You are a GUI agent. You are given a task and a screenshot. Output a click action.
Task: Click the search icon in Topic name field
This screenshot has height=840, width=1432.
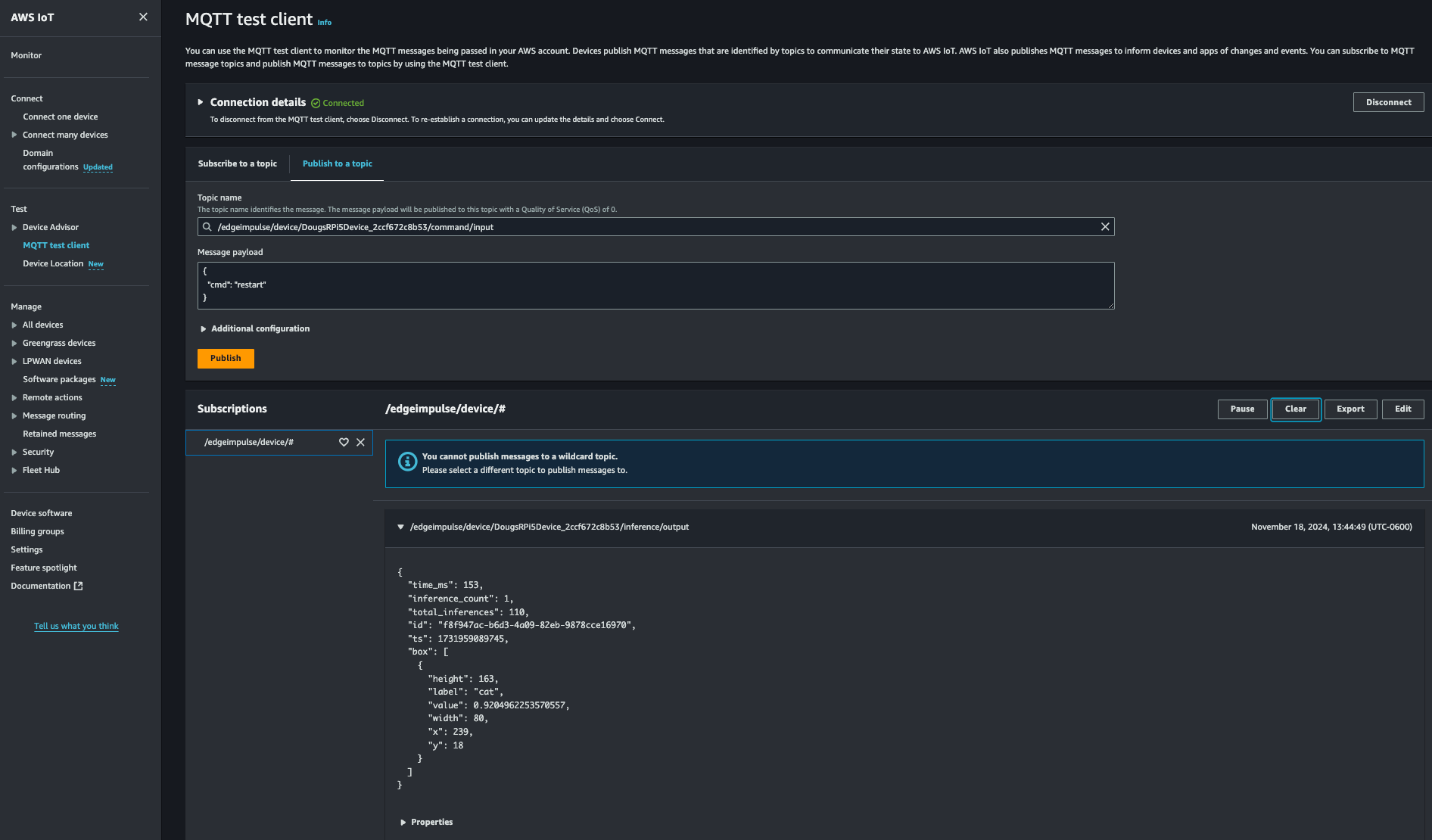207,227
